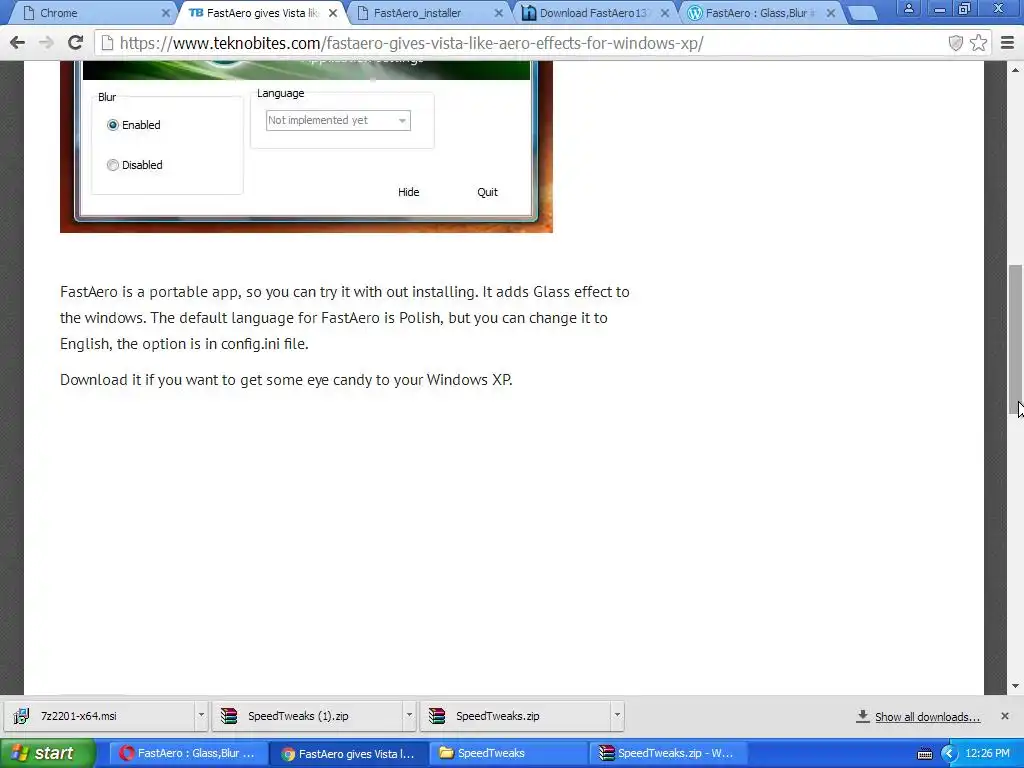The image size is (1024, 768).
Task: Close the FastAero : Glass,Blur tab
Action: [831, 13]
